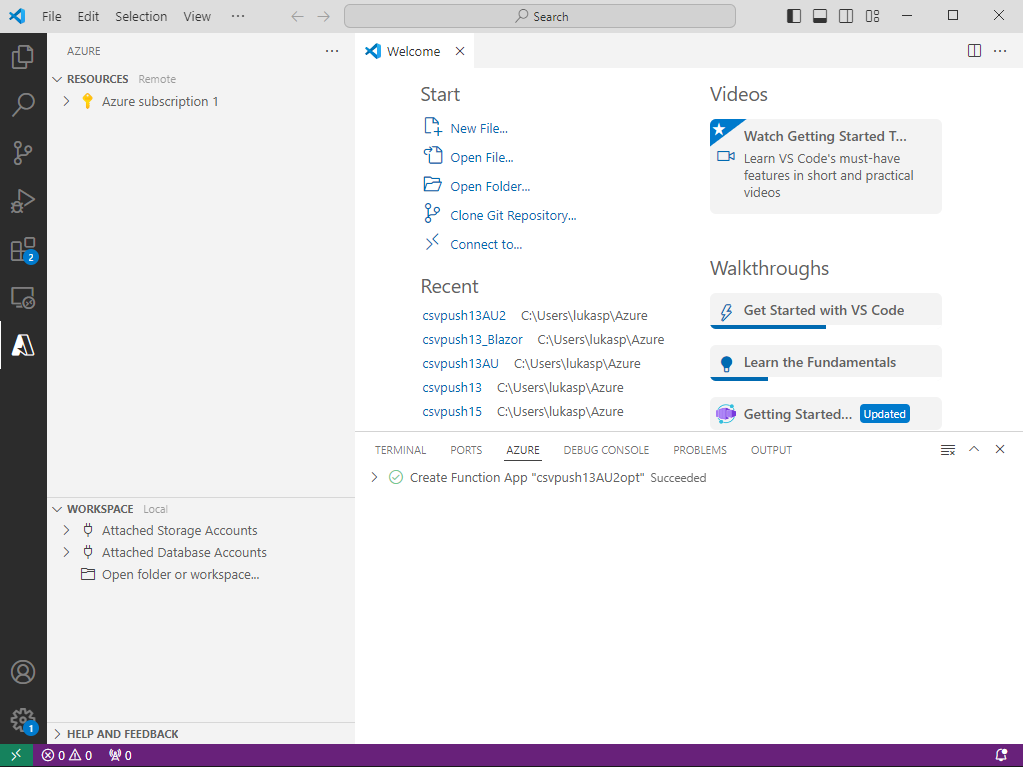
Task: Switch to the Terminal panel tab
Action: point(400,450)
